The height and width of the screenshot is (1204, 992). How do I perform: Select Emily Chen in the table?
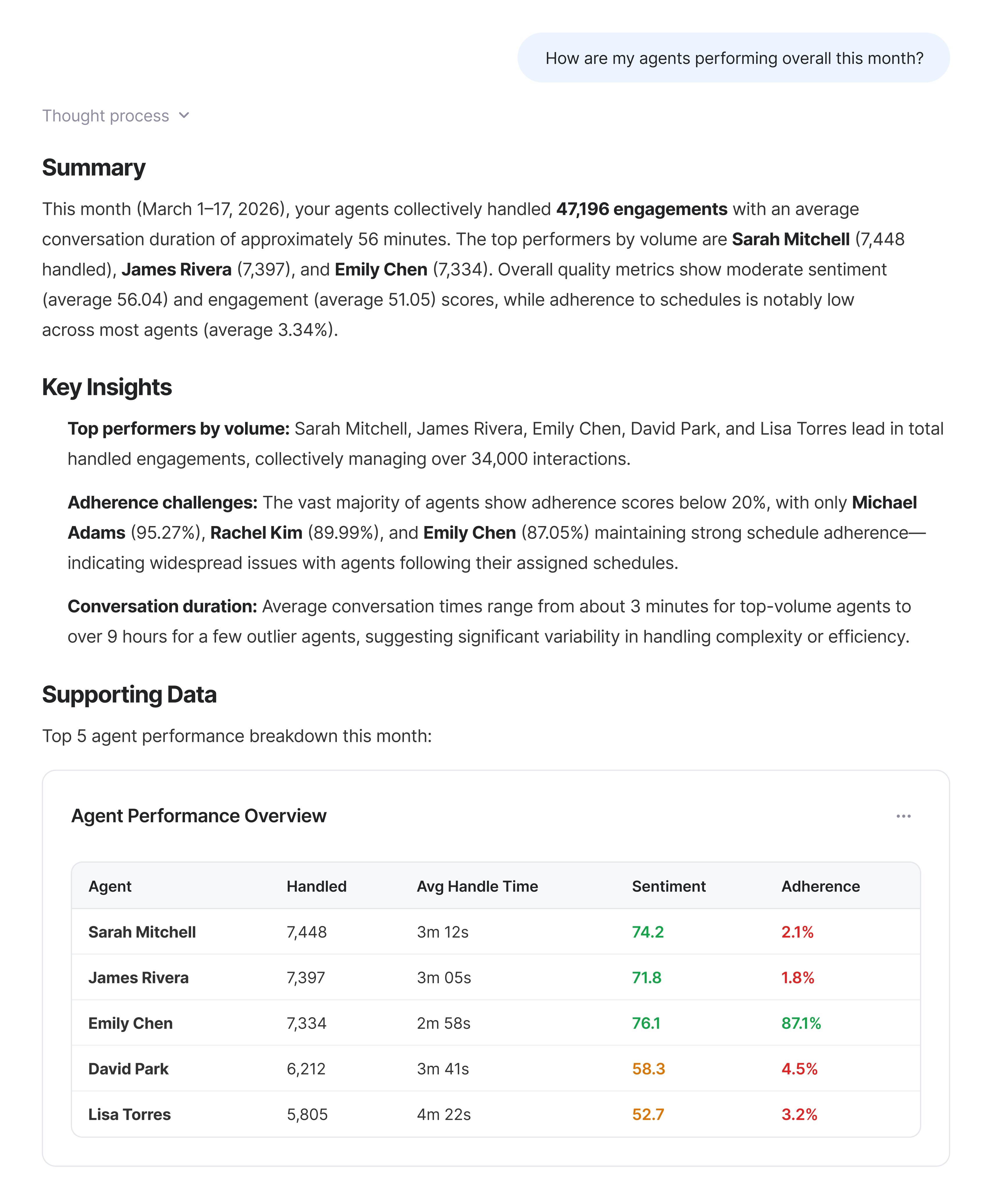click(x=130, y=1023)
